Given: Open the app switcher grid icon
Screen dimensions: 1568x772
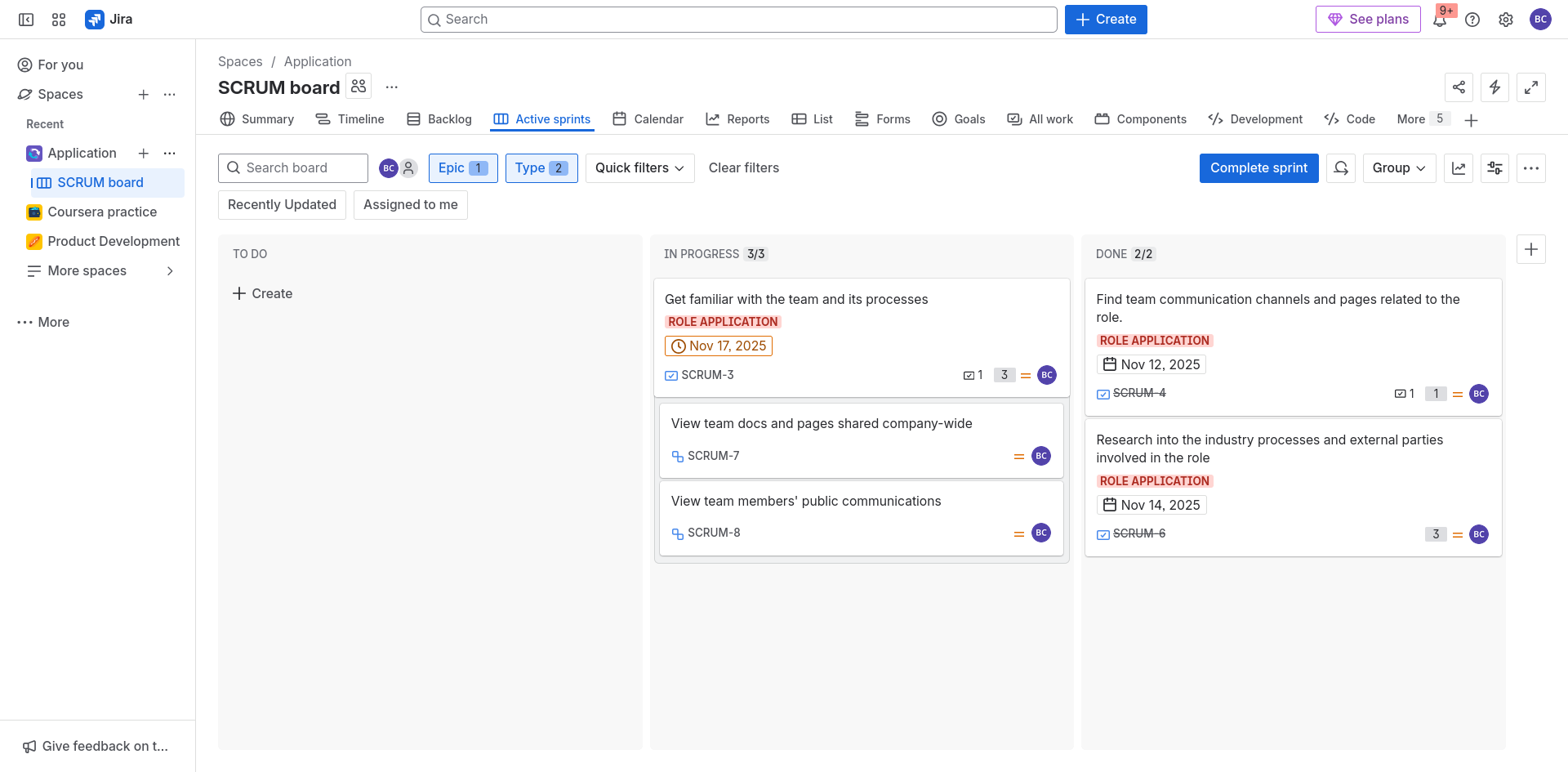Looking at the screenshot, I should click(x=59, y=20).
